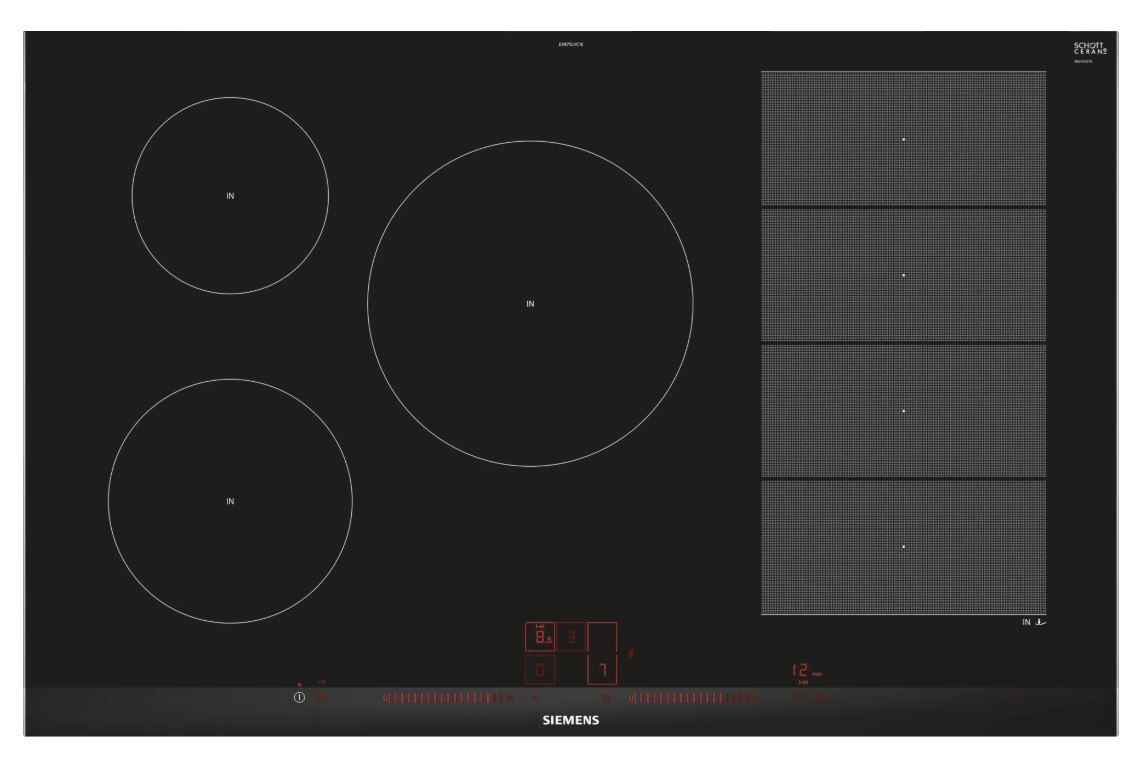Click the IN flex symbol below flex zone
The image size is (1131, 762).
(x=1034, y=622)
